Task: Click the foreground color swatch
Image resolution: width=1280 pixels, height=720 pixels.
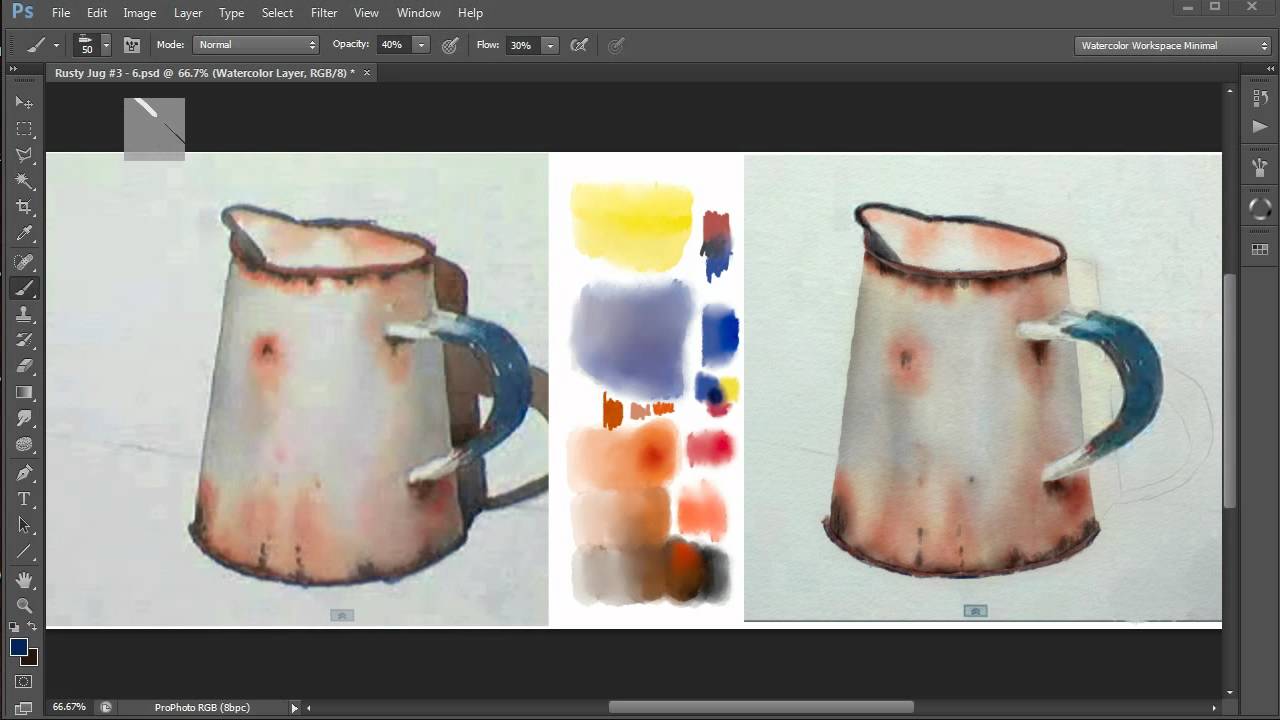Action: 19,647
